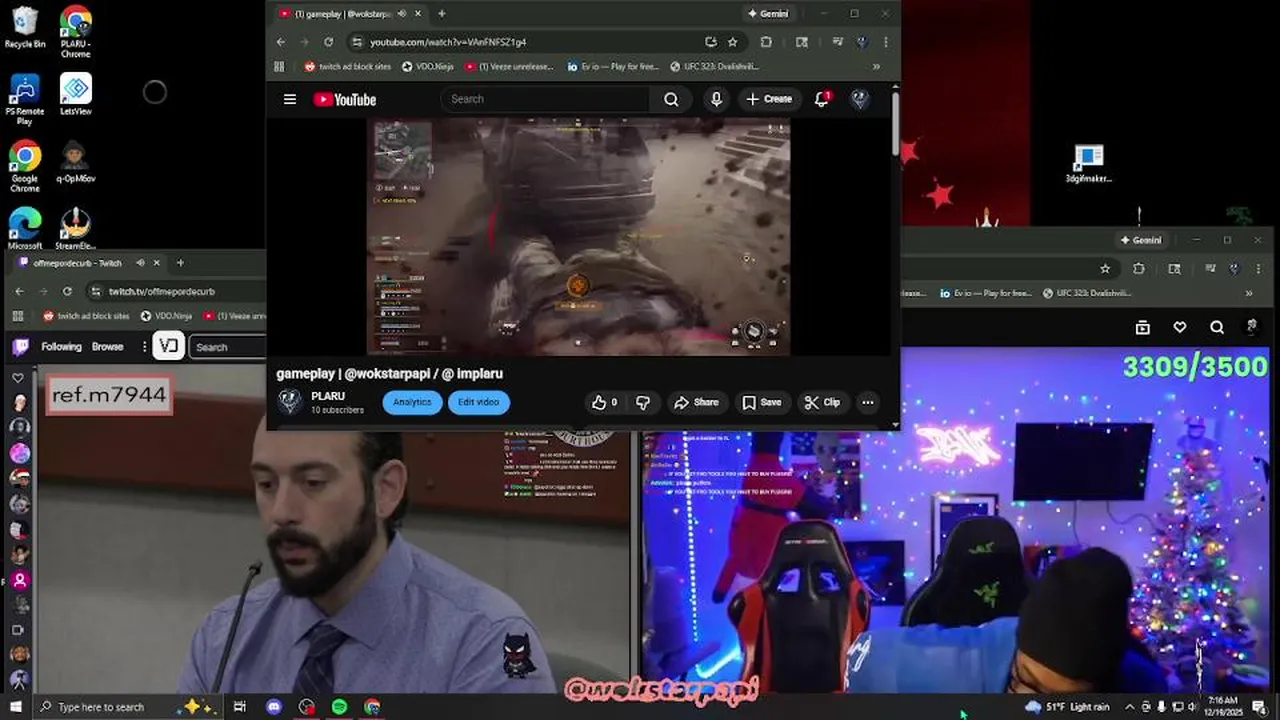This screenshot has width=1280, height=720.
Task: Bookmark the page in right Chrome window
Action: [1105, 268]
